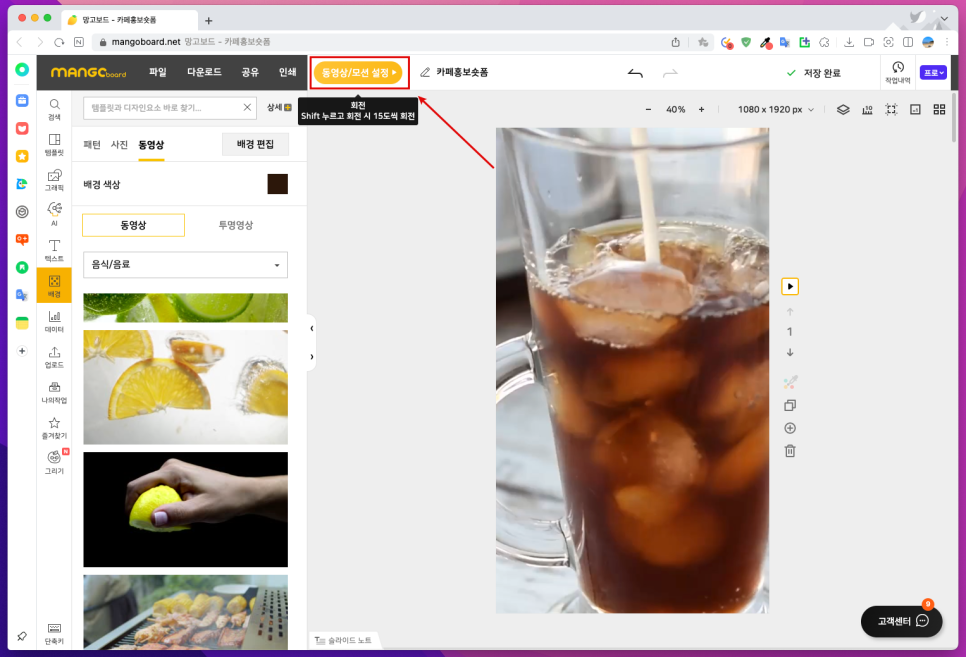
Task: Open the 다운로드 download menu
Action: (x=205, y=72)
